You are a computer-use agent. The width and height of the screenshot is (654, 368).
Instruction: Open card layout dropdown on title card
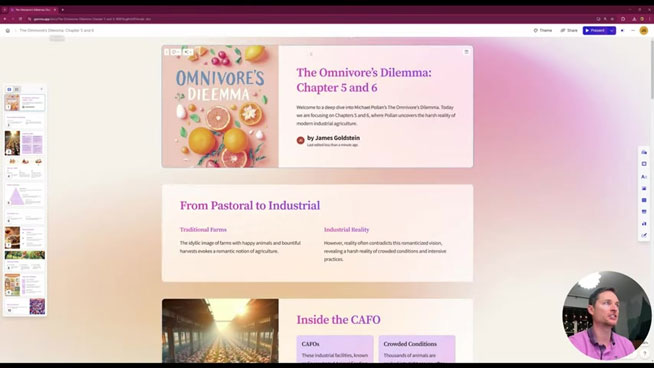pos(176,52)
